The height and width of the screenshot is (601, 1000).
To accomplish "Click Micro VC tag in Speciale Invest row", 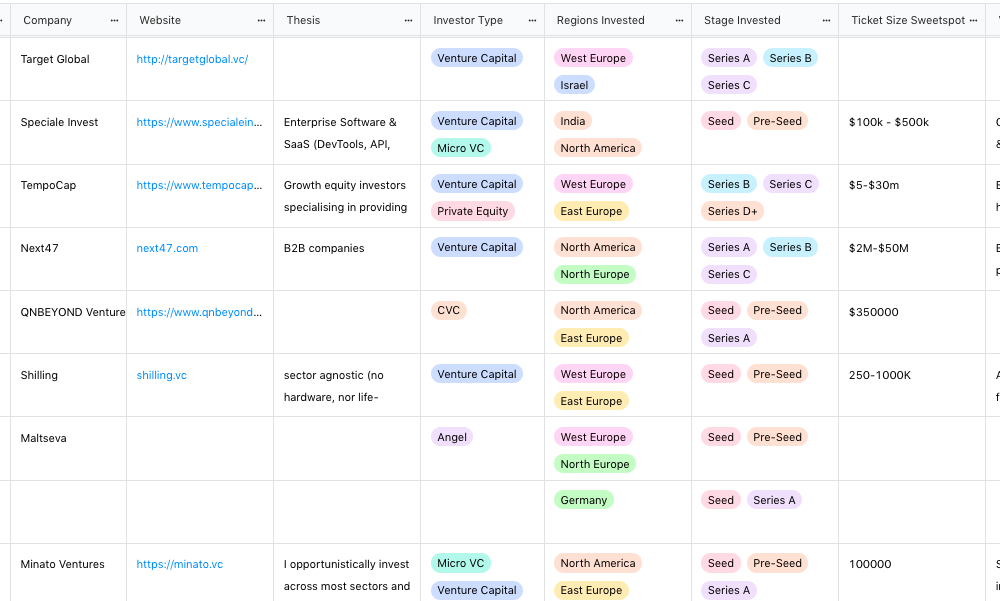I will tap(460, 148).
